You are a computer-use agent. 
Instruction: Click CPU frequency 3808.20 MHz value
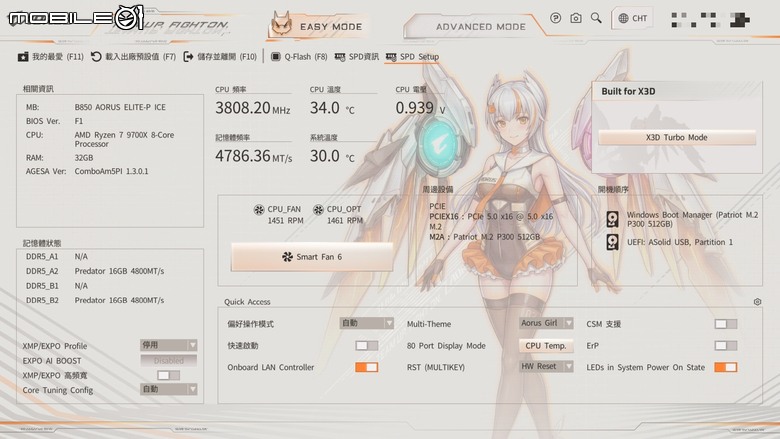253,108
